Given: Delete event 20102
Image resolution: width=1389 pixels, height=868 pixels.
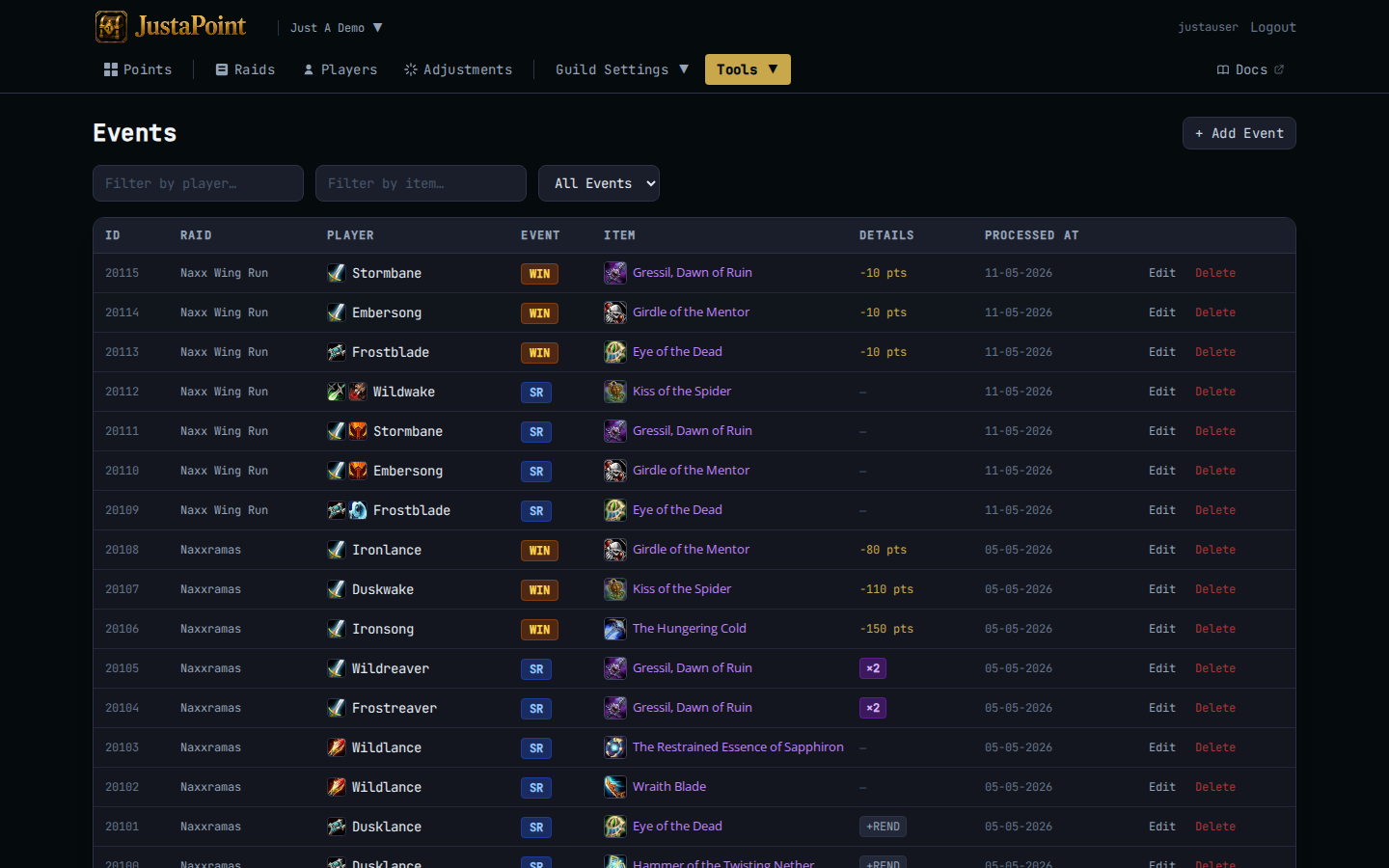Looking at the screenshot, I should pyautogui.click(x=1215, y=787).
